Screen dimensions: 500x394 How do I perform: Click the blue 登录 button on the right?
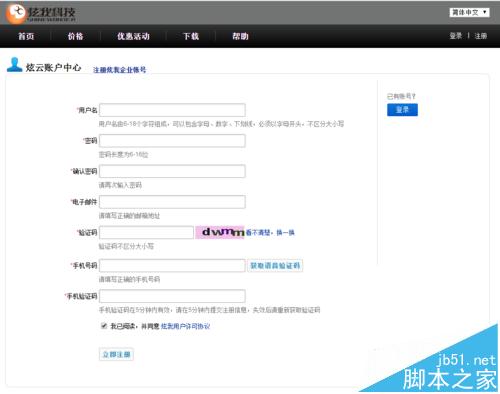click(402, 110)
